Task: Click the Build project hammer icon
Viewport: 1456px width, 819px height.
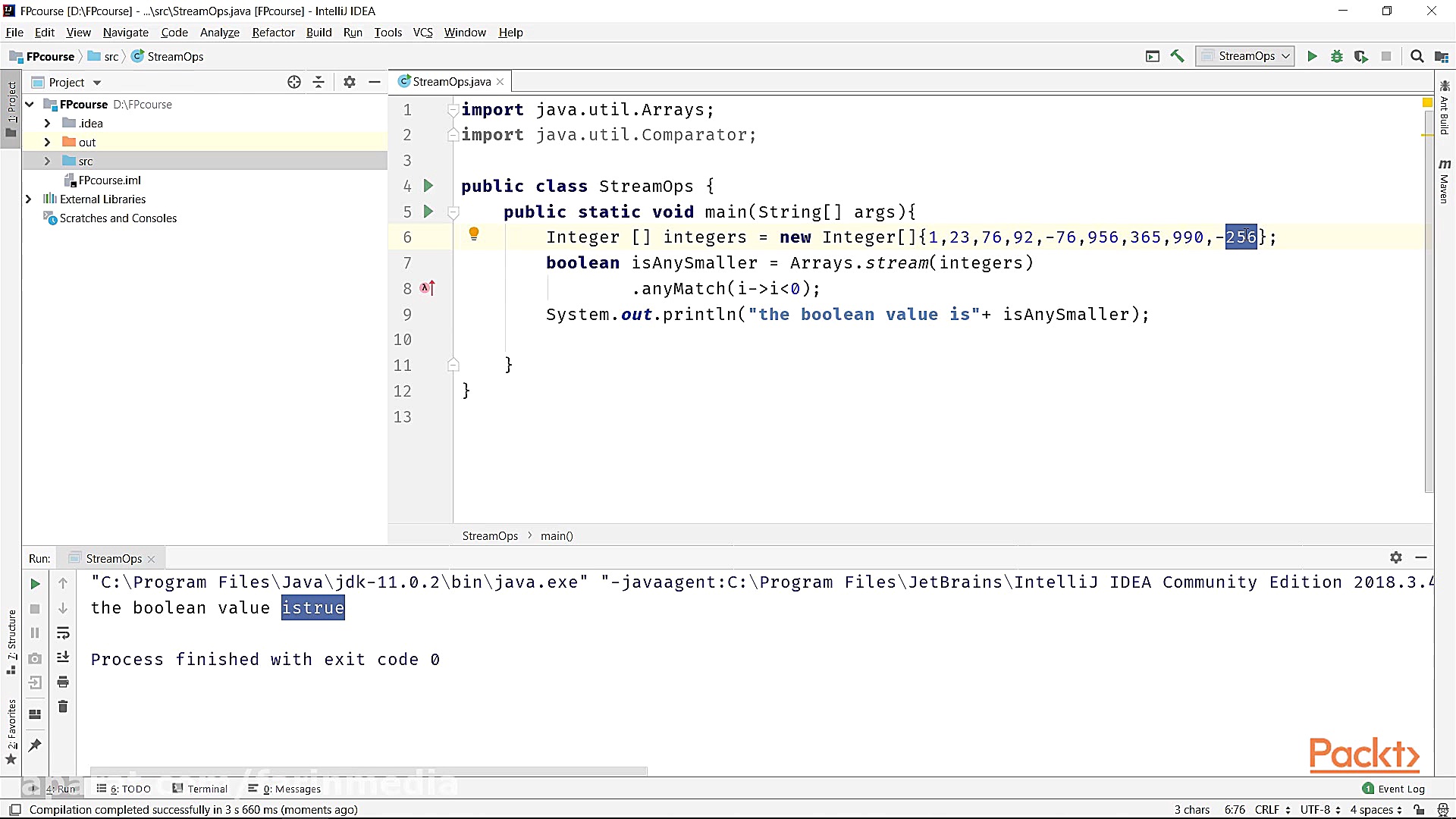Action: [1177, 56]
